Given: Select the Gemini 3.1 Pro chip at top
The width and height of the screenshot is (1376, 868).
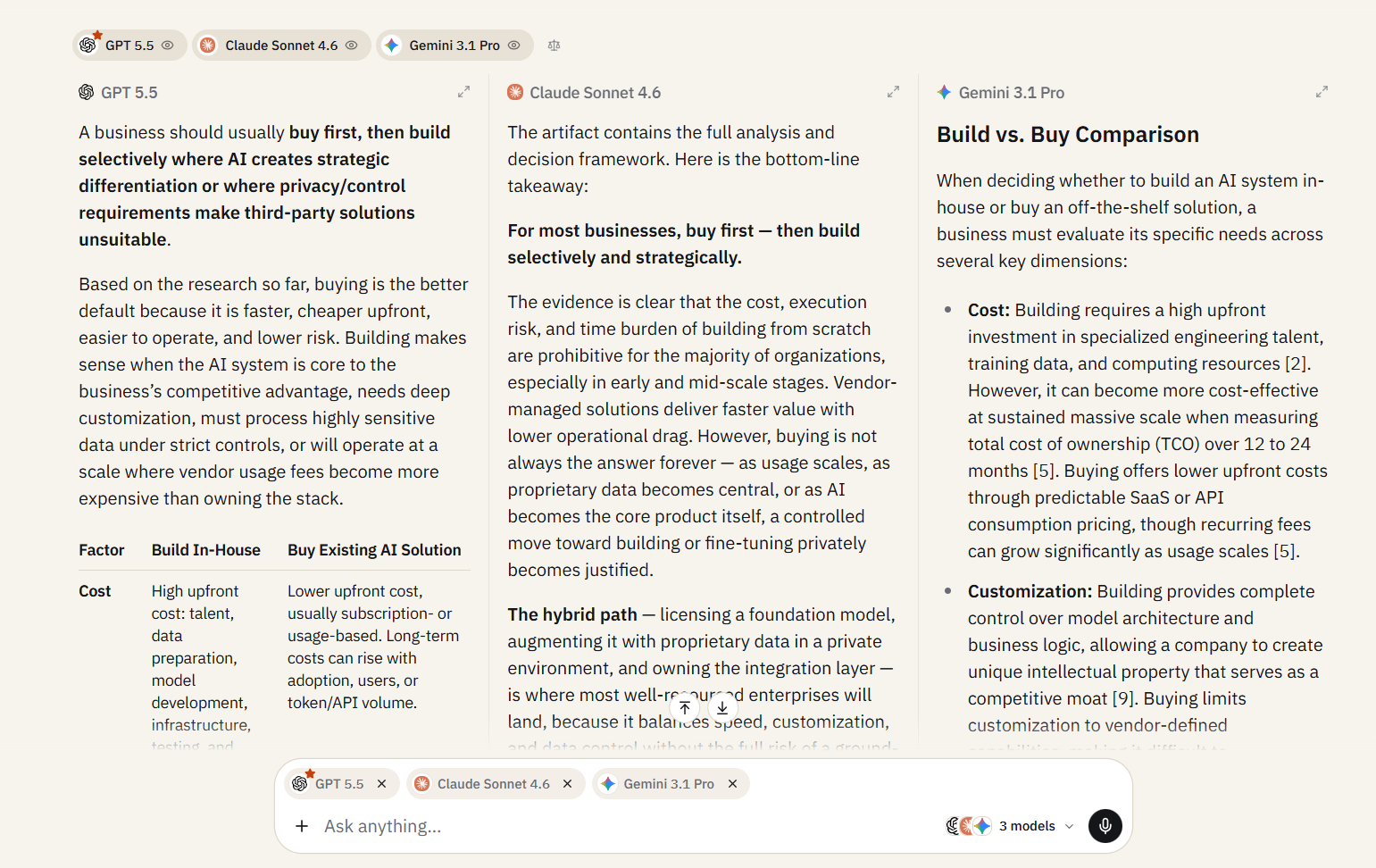Looking at the screenshot, I should tap(454, 46).
